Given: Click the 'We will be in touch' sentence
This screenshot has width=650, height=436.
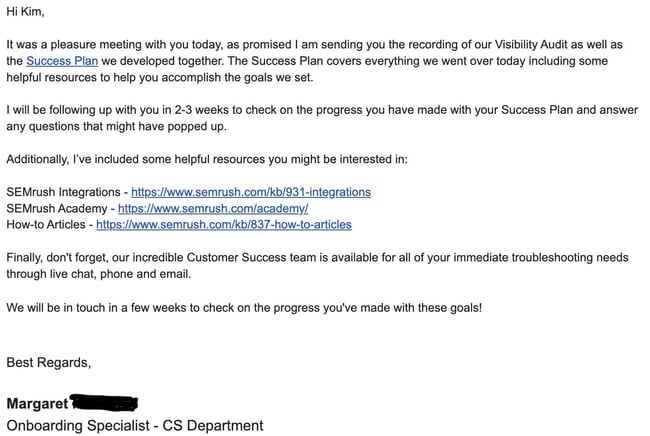Looking at the screenshot, I should pyautogui.click(x=244, y=307).
